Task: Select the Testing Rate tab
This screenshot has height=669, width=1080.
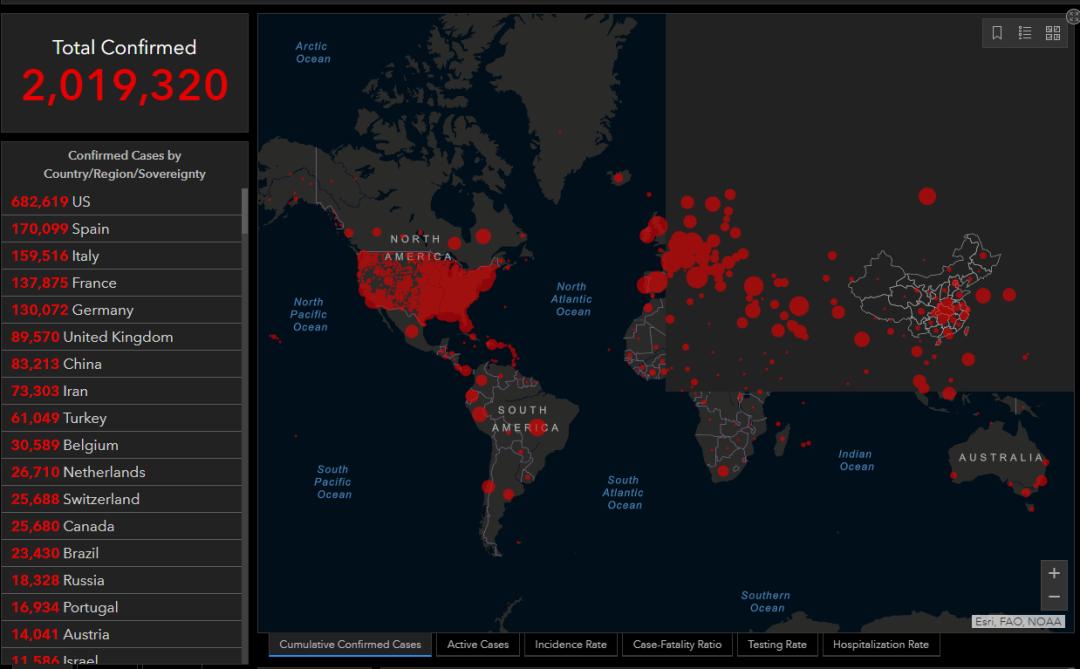Action: 777,644
